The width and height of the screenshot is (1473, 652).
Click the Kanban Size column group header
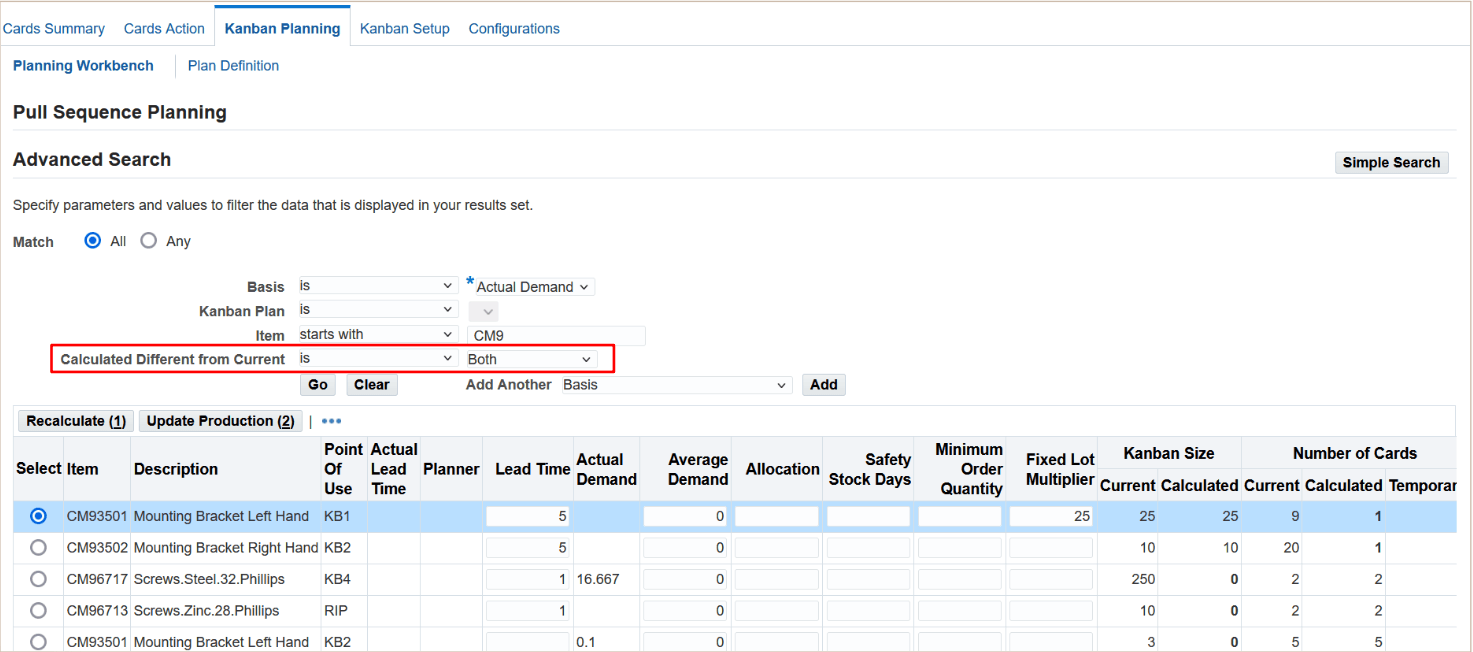click(x=1169, y=453)
